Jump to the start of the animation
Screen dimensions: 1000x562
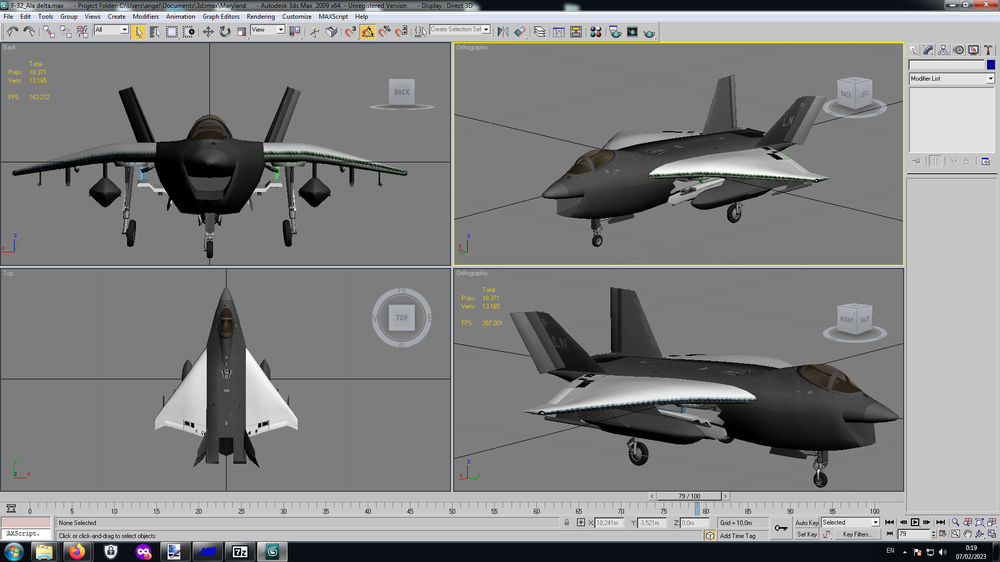coord(890,522)
